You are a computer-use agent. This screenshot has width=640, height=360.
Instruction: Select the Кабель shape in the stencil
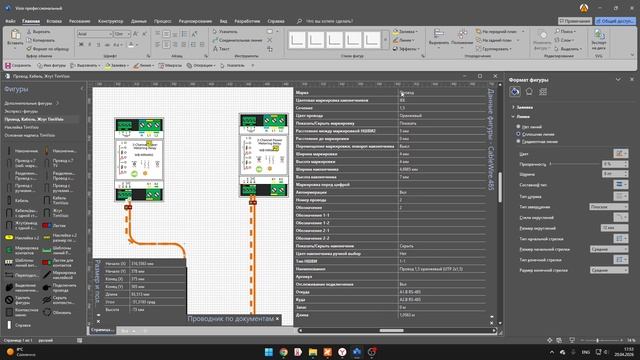tap(18, 200)
